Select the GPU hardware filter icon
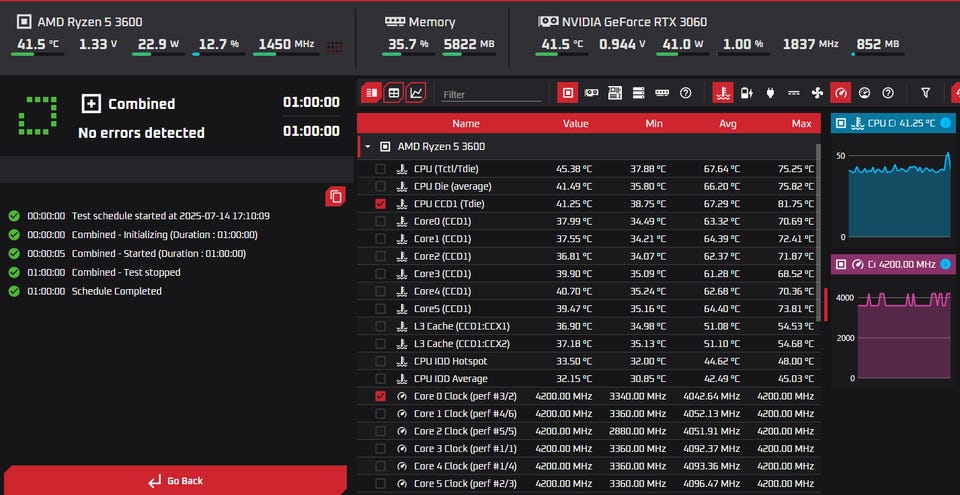Viewport: 960px width, 495px height. click(591, 93)
